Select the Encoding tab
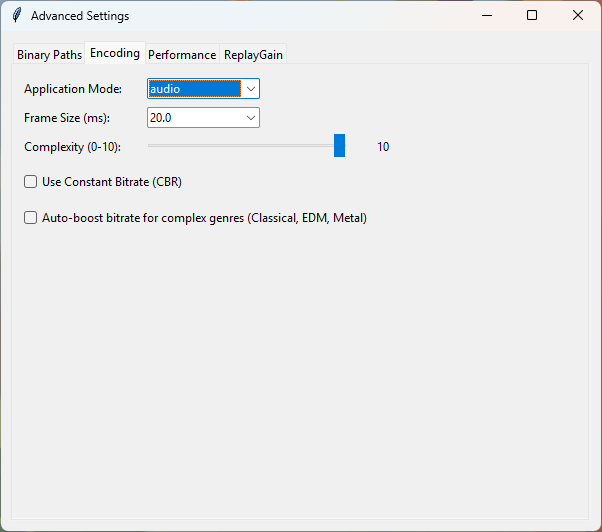 click(x=115, y=53)
